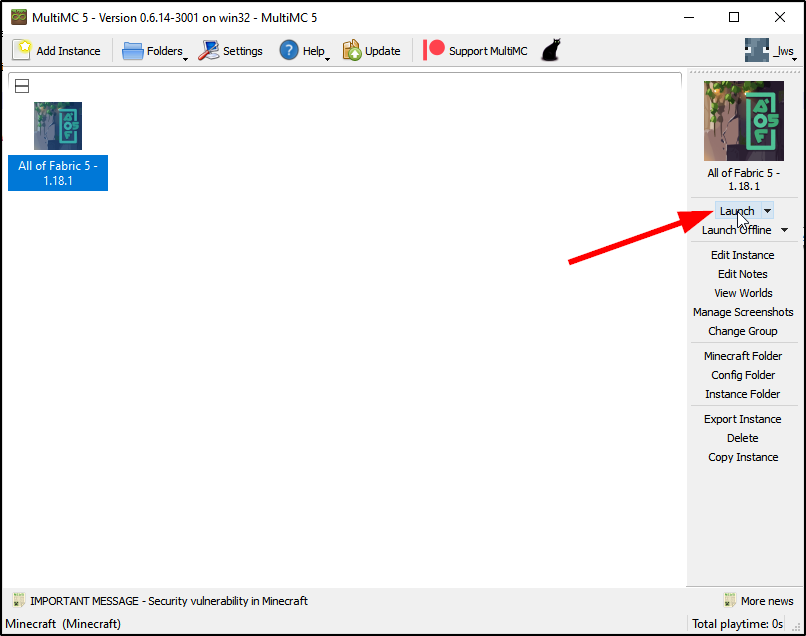Click the black cat icon

click(551, 50)
